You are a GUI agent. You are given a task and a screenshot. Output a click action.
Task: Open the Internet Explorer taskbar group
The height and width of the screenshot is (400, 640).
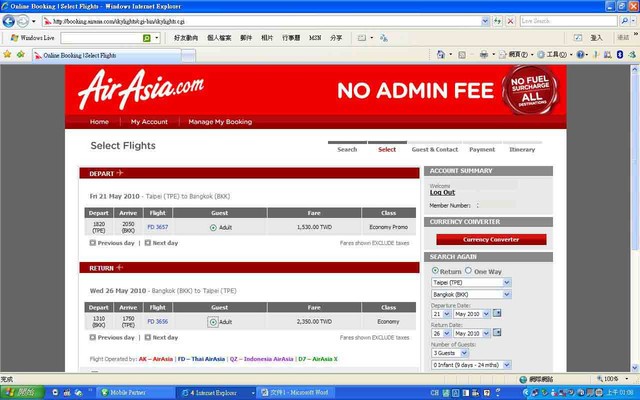pos(216,393)
